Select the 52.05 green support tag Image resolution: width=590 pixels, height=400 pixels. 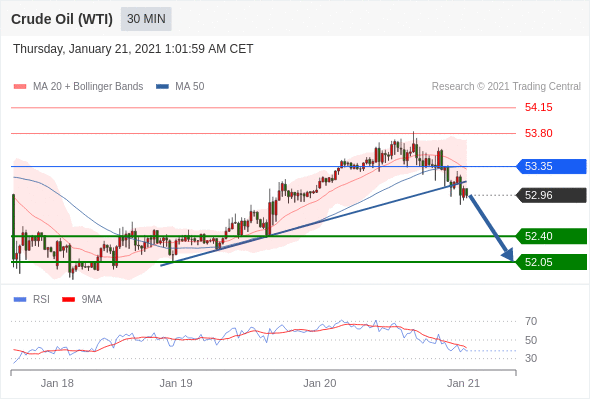coord(551,262)
